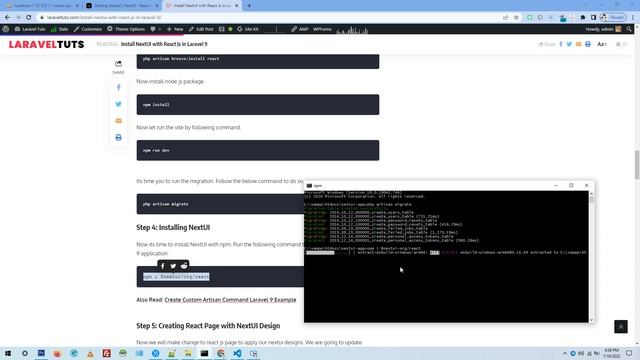Viewport: 640px width, 360px height.
Task: Open the Windows Start menu
Action: tap(8, 353)
